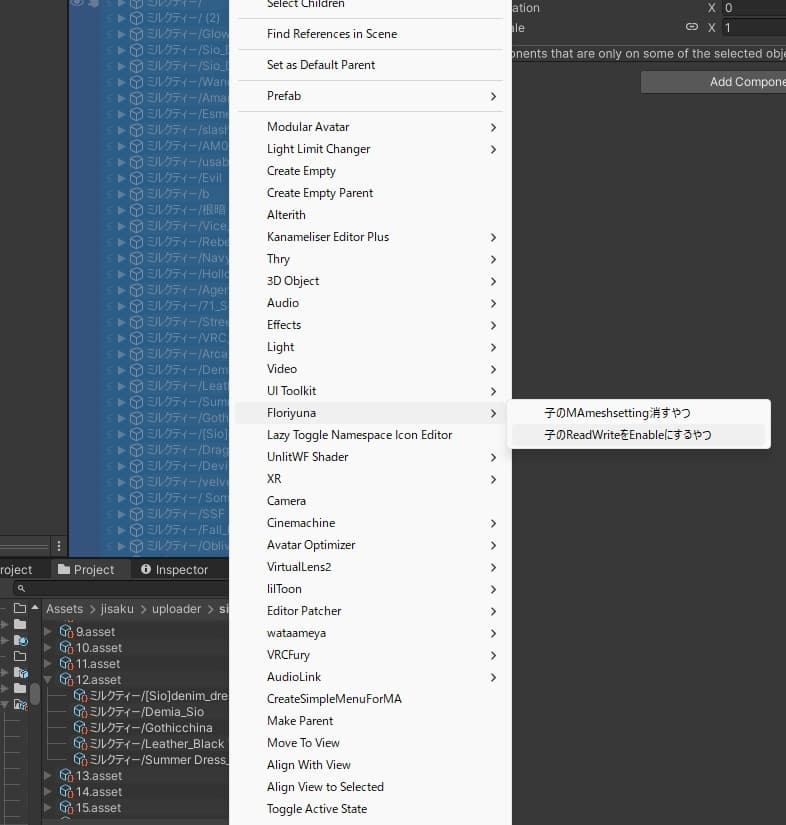Click the uploader breadcrumb folder link
This screenshot has height=825, width=786.
(176, 609)
